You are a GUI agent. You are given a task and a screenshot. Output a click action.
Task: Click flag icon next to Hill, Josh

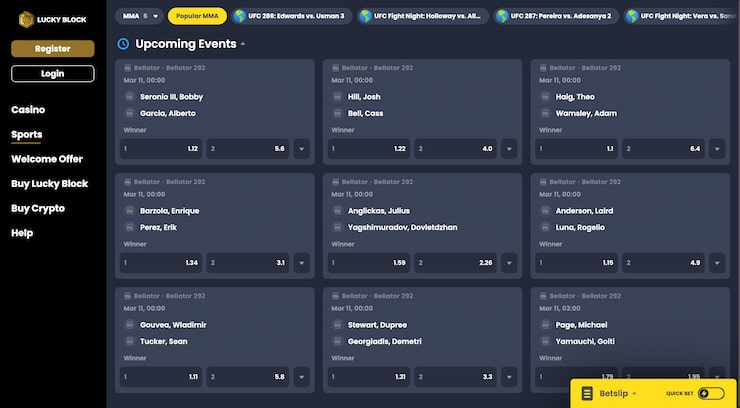(337, 97)
